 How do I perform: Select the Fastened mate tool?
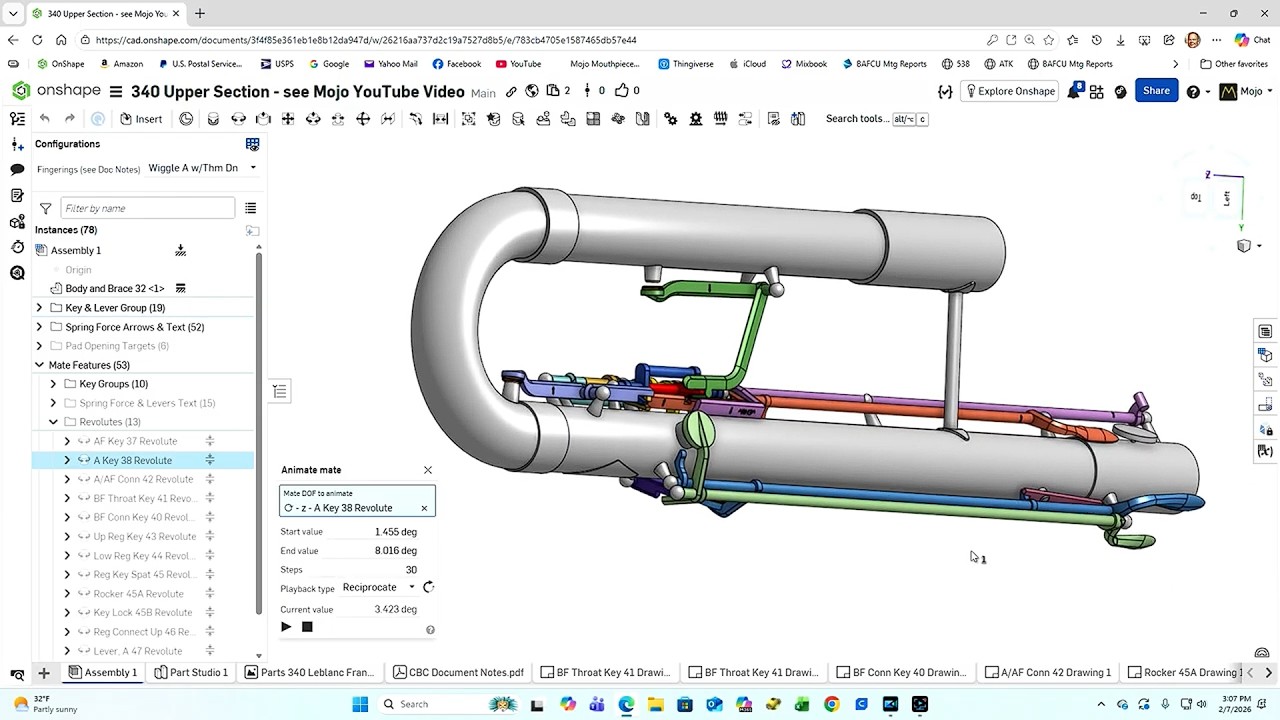[x=213, y=118]
